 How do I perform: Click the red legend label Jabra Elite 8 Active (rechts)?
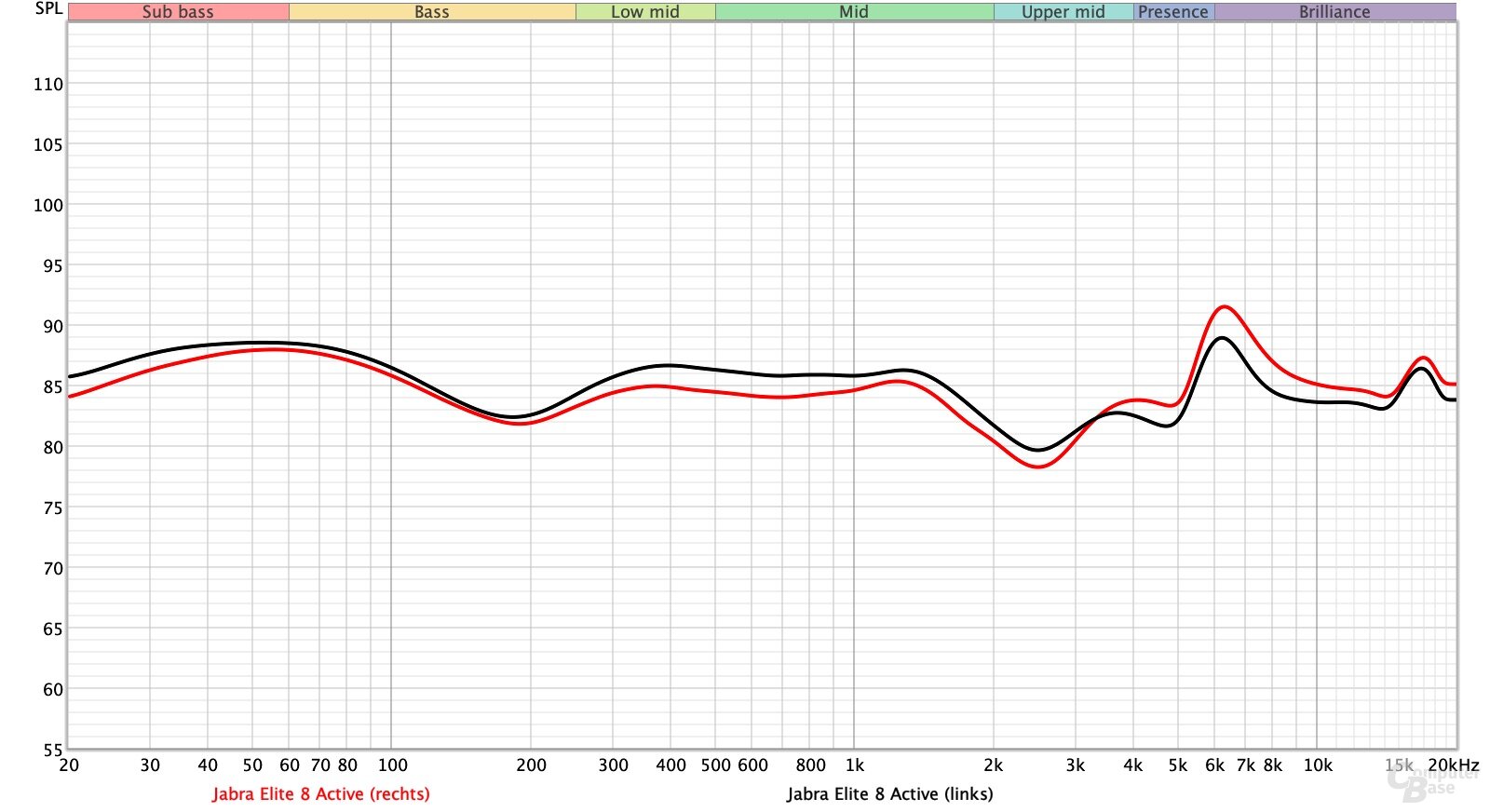point(321,794)
